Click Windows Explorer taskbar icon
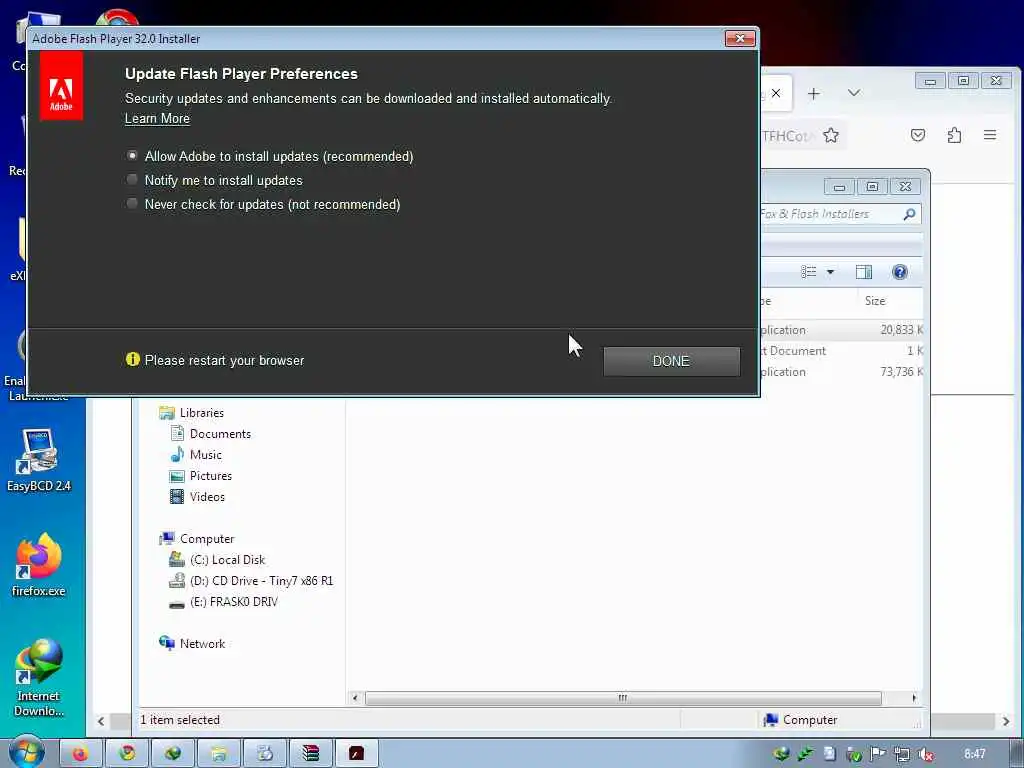The width and height of the screenshot is (1024, 768). [218, 753]
